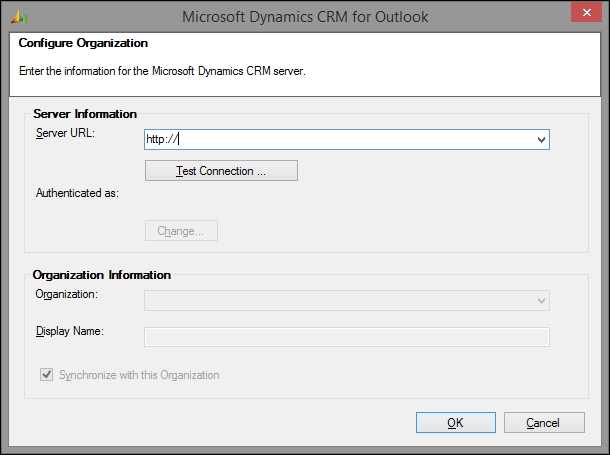Expand the Server URL dropdown arrow

tap(541, 140)
